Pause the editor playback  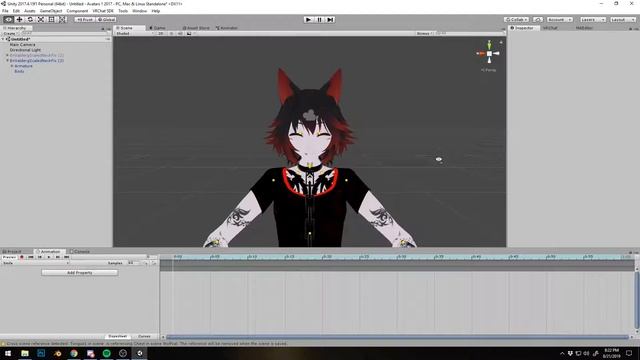[x=319, y=19]
